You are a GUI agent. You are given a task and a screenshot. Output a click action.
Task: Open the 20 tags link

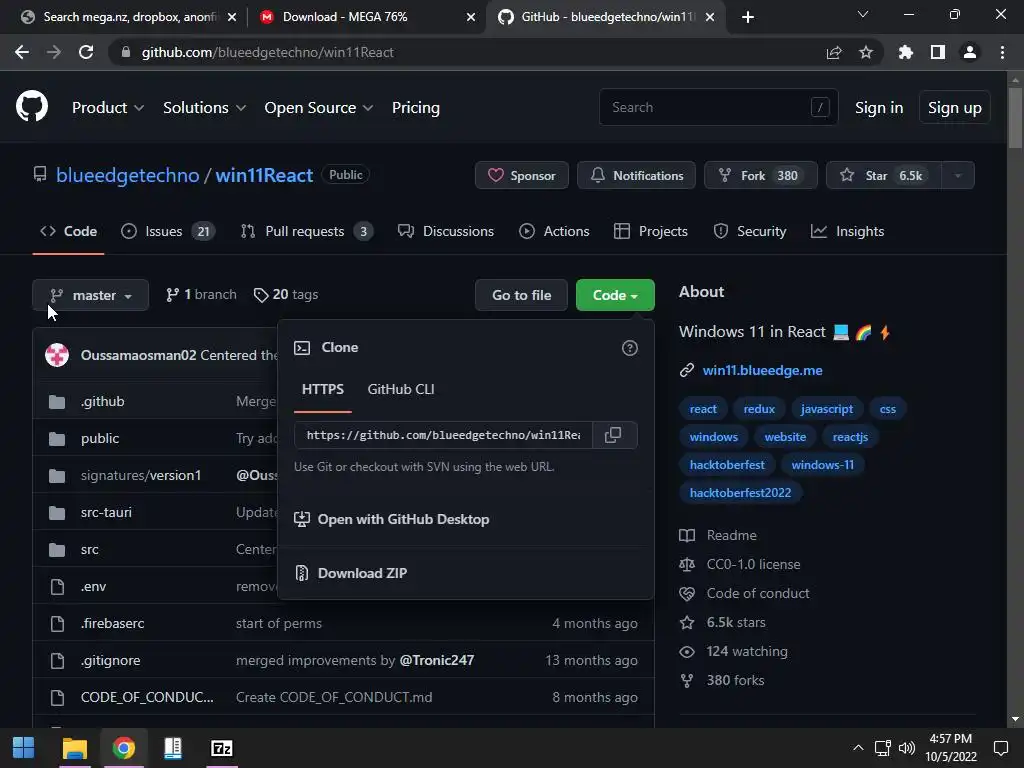click(x=286, y=295)
